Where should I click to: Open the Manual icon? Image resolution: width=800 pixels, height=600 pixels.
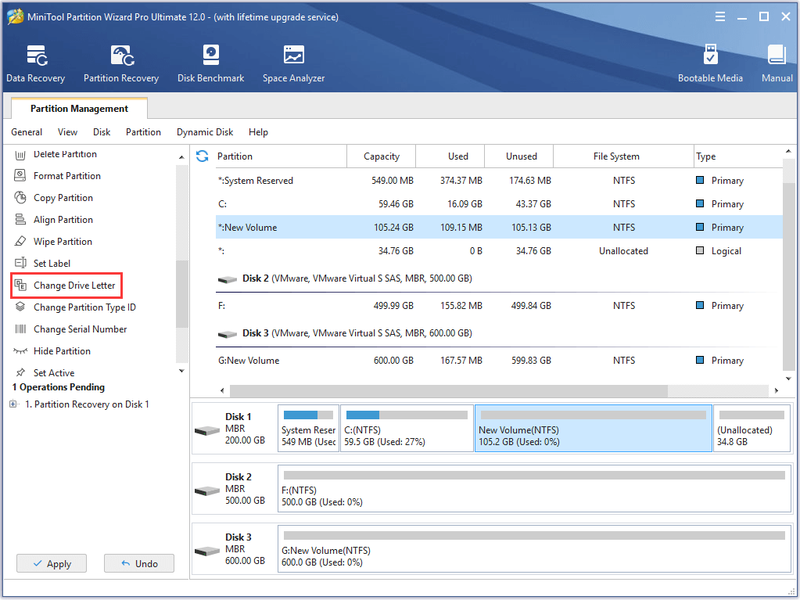(x=777, y=63)
